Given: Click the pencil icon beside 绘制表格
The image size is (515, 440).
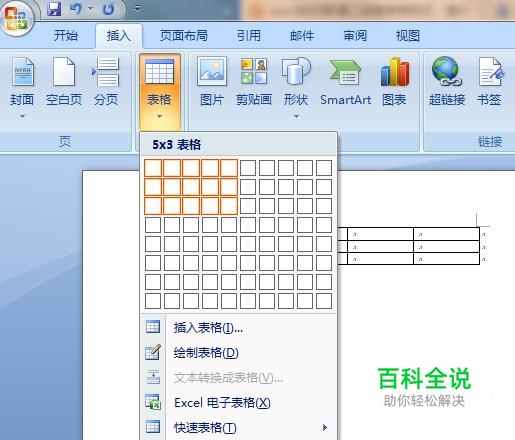Looking at the screenshot, I should 153,352.
